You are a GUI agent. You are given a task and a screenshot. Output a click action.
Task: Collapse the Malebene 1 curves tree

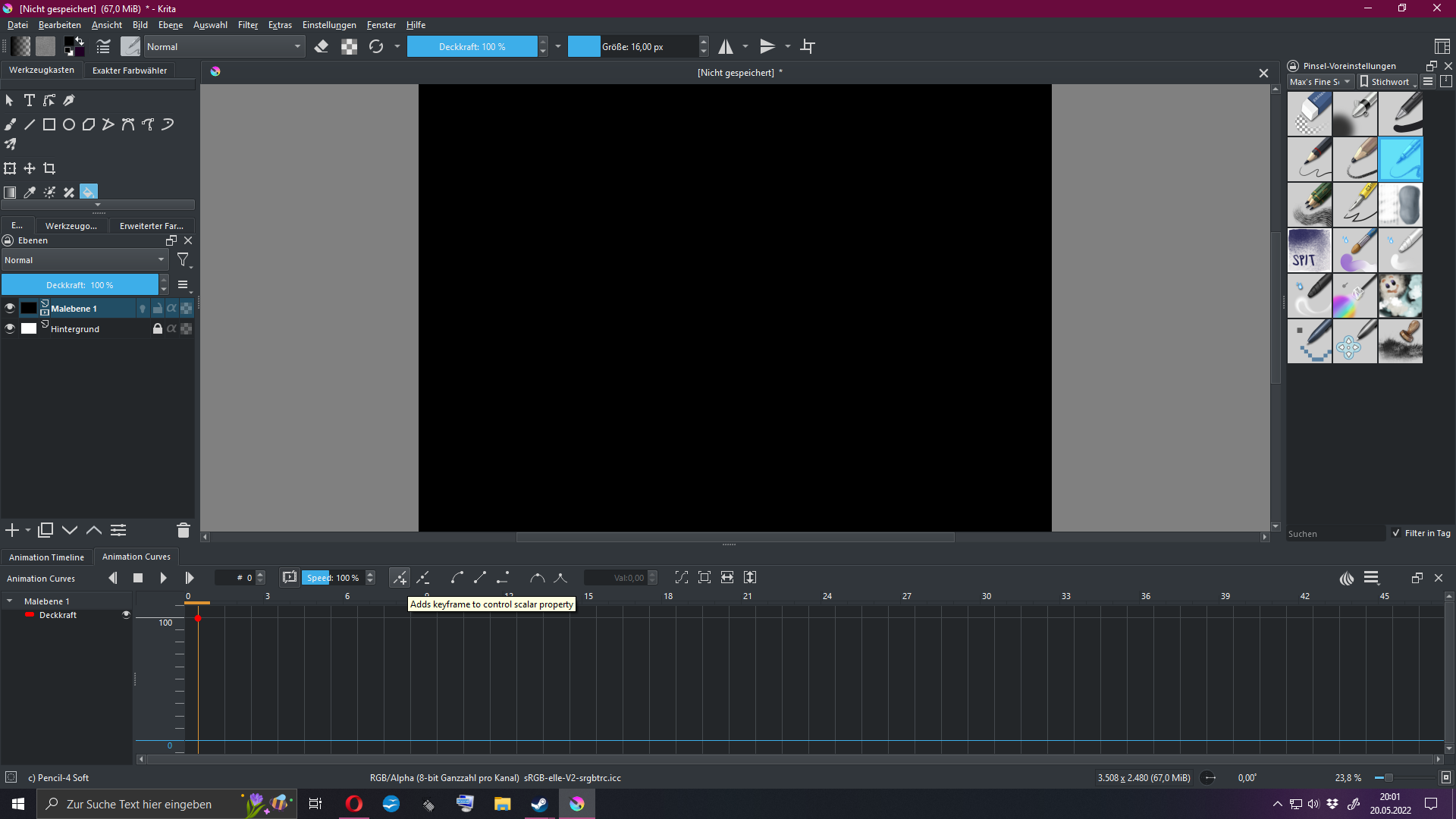[10, 601]
